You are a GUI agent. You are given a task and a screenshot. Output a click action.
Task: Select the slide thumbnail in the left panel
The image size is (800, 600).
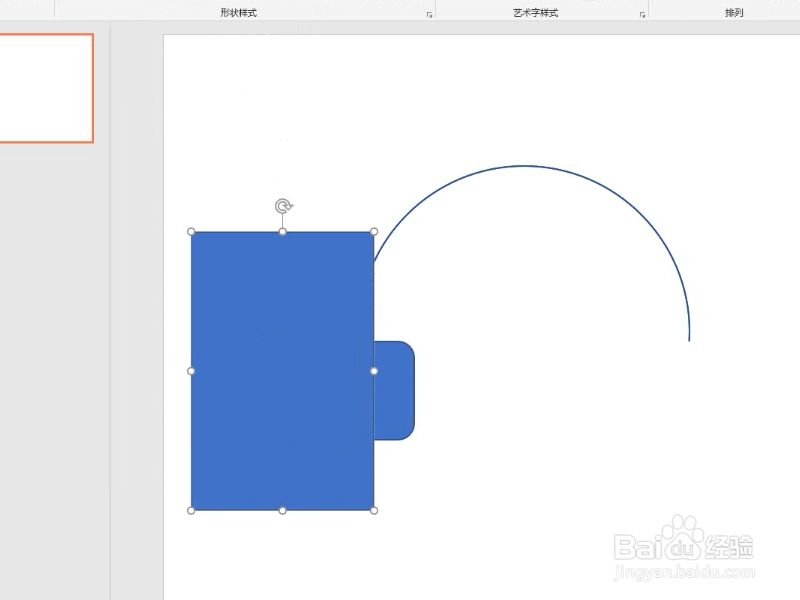click(x=46, y=88)
